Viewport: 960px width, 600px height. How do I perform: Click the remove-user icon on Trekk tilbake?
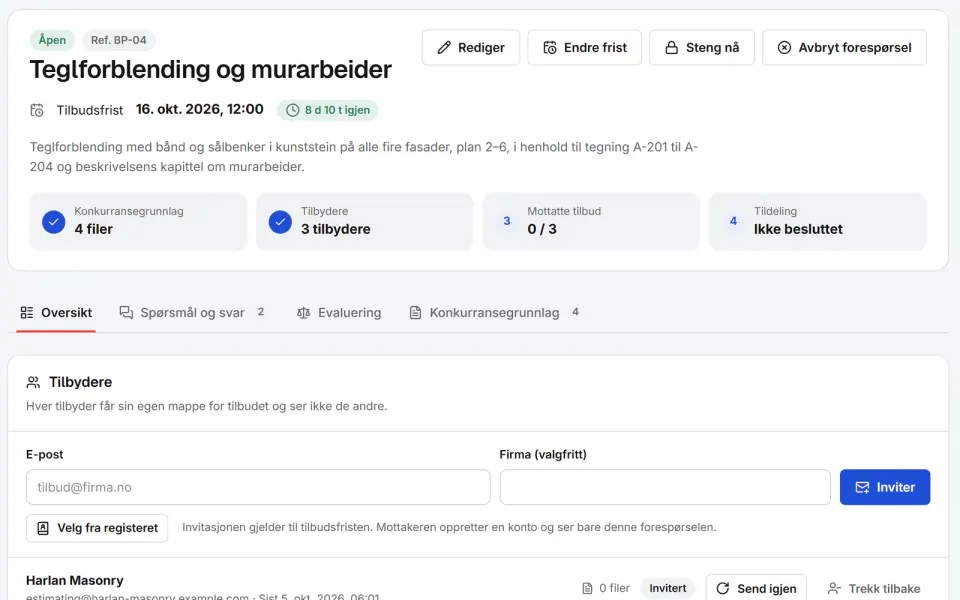pyautogui.click(x=834, y=588)
